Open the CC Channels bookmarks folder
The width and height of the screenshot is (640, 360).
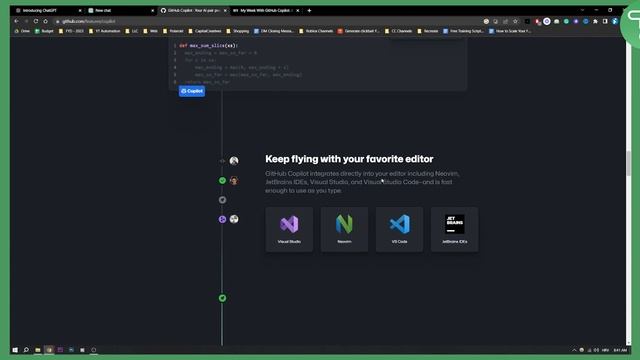(x=398, y=31)
